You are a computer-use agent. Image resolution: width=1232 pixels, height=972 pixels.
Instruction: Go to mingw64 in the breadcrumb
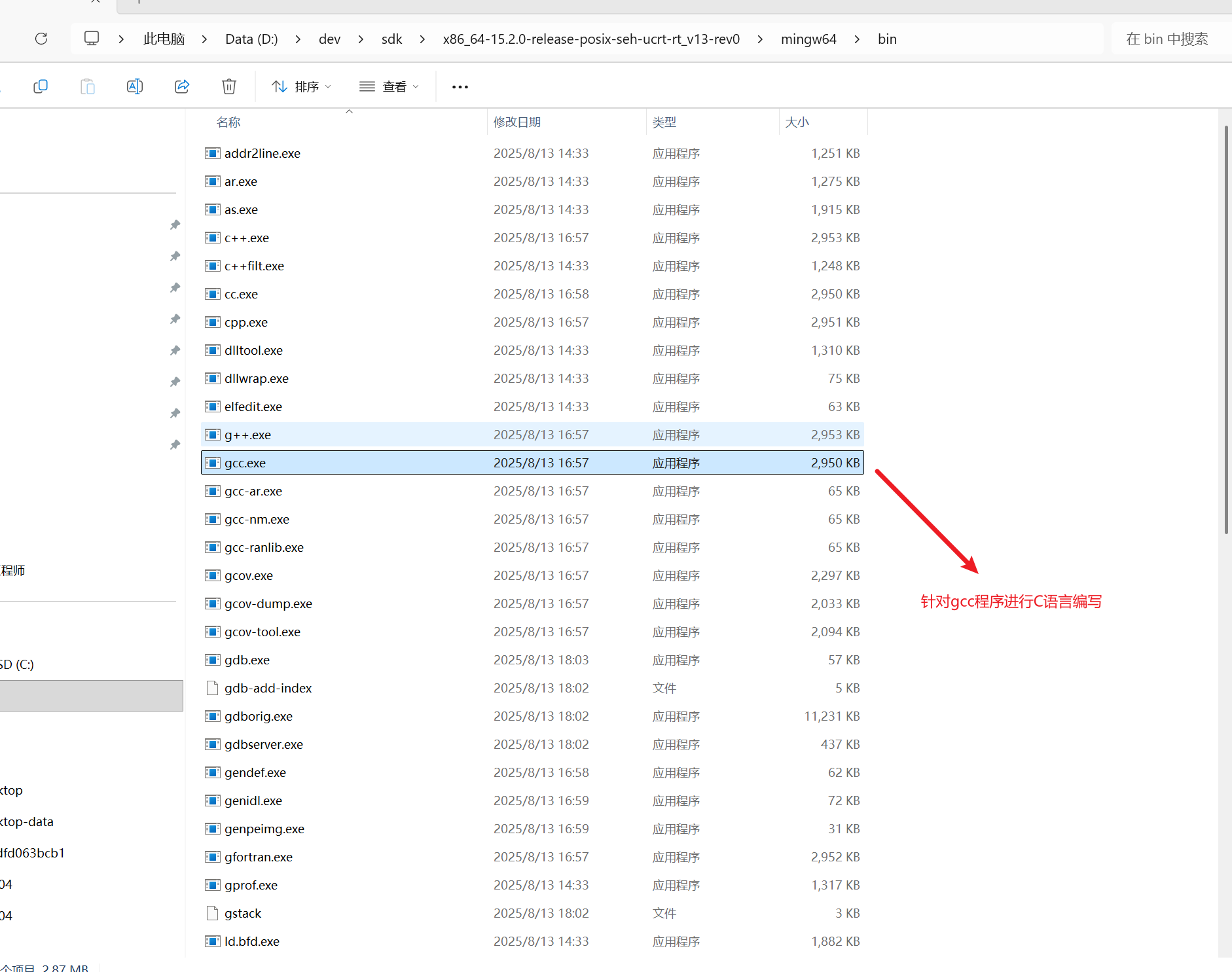pyautogui.click(x=808, y=39)
